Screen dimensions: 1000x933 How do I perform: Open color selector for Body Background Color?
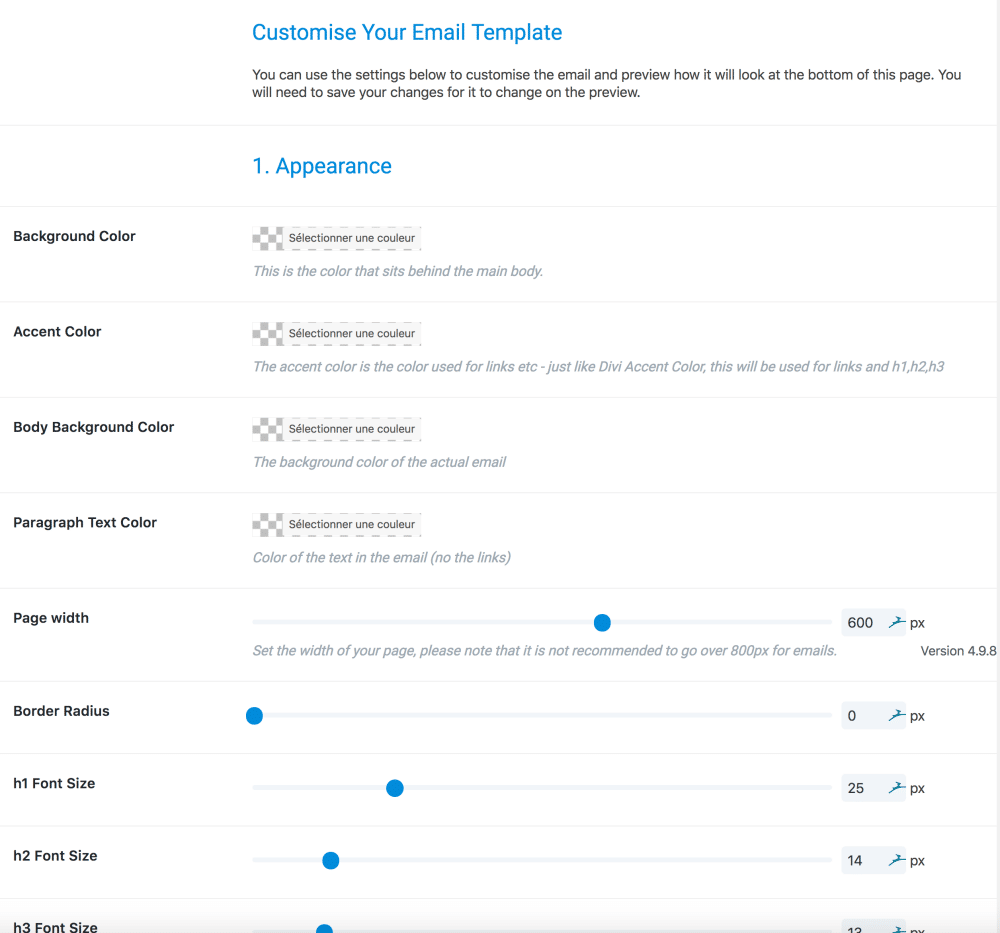point(351,429)
